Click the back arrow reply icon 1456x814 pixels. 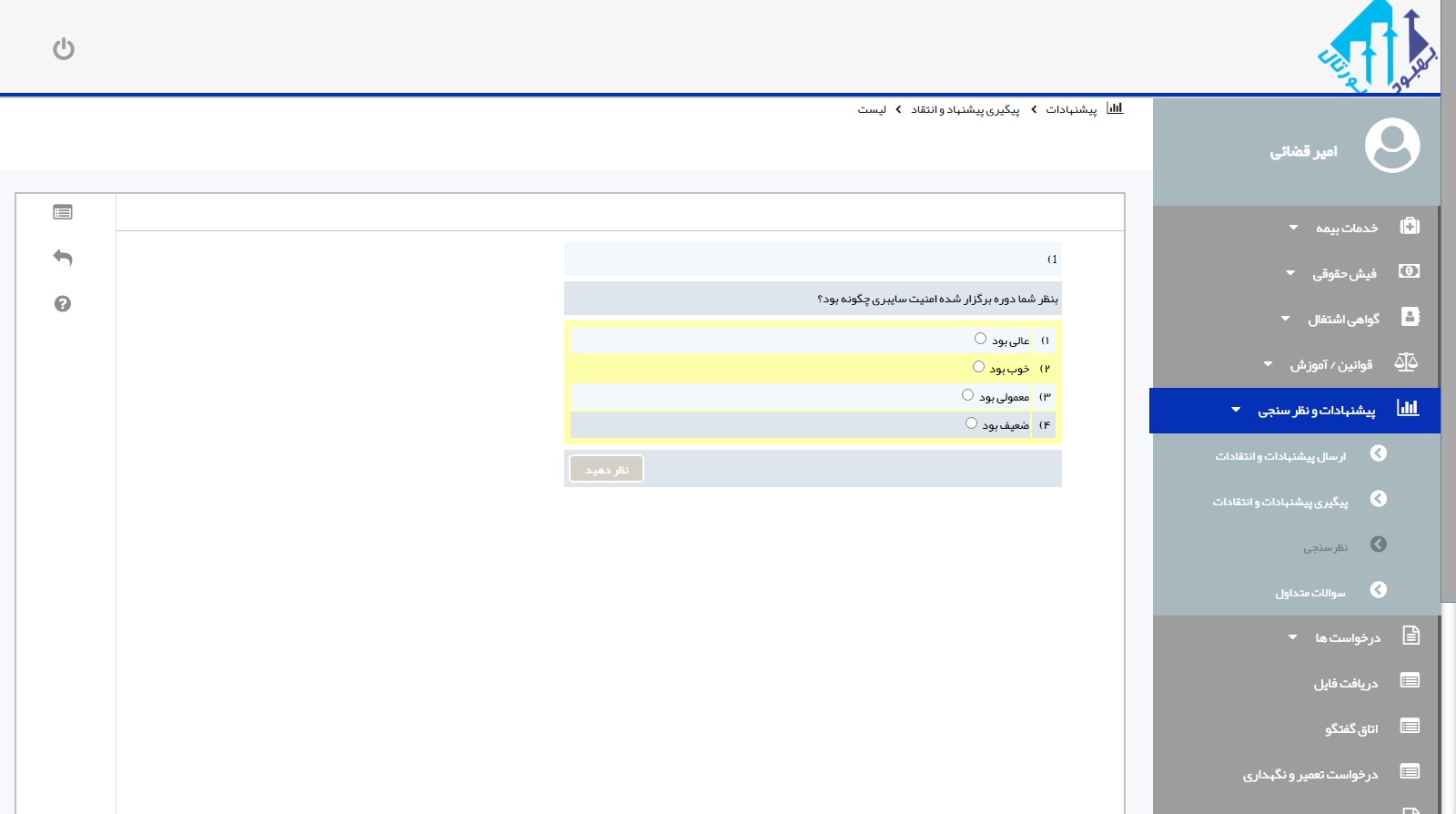pyautogui.click(x=63, y=258)
